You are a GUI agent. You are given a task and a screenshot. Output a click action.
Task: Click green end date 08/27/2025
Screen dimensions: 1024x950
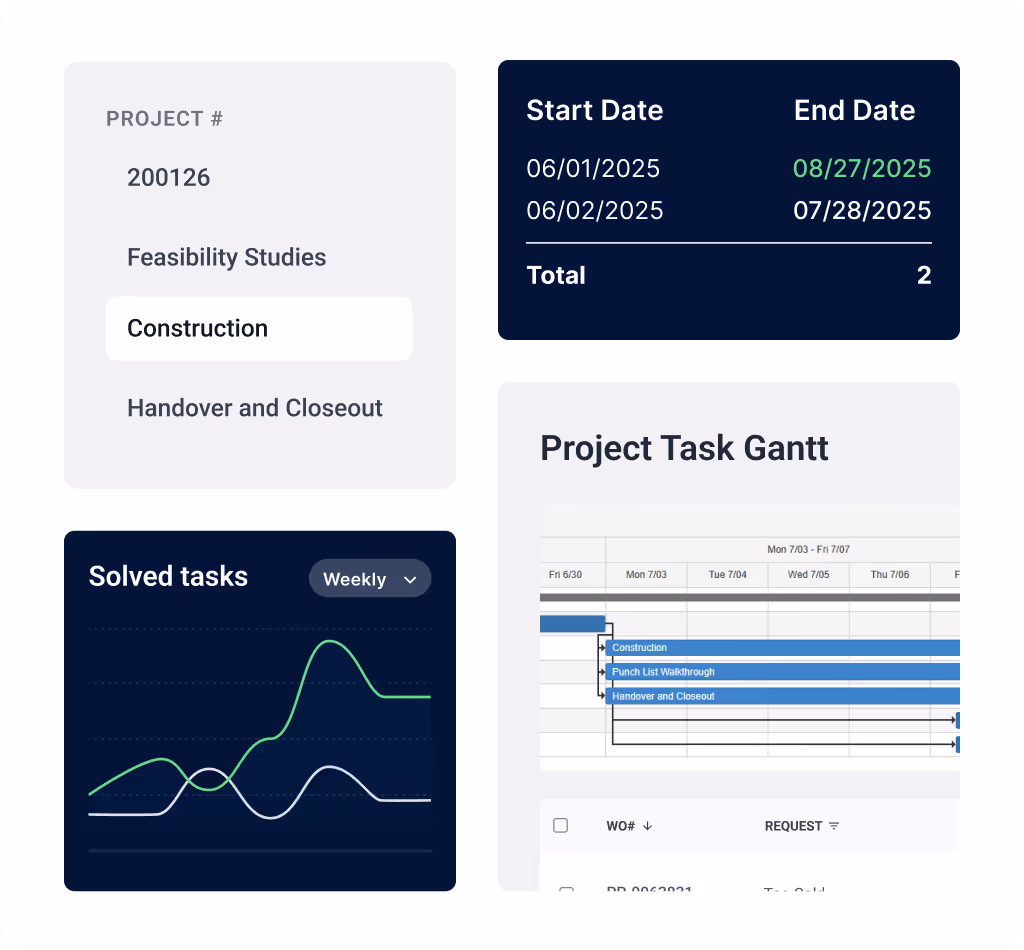[x=862, y=168]
